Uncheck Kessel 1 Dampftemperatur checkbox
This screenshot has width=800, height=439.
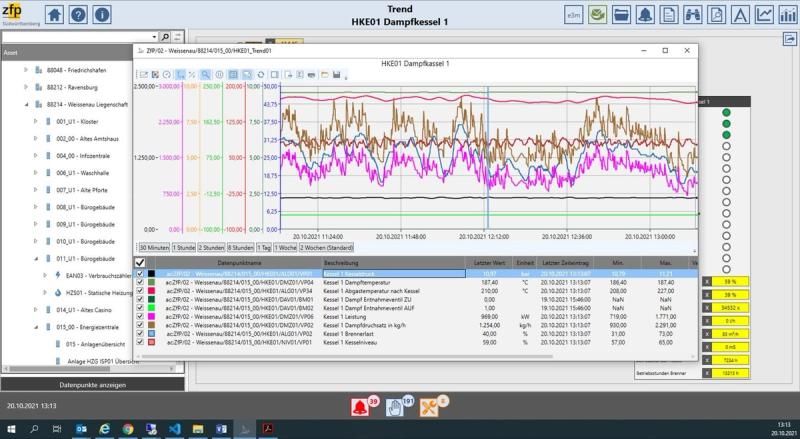coord(140,282)
